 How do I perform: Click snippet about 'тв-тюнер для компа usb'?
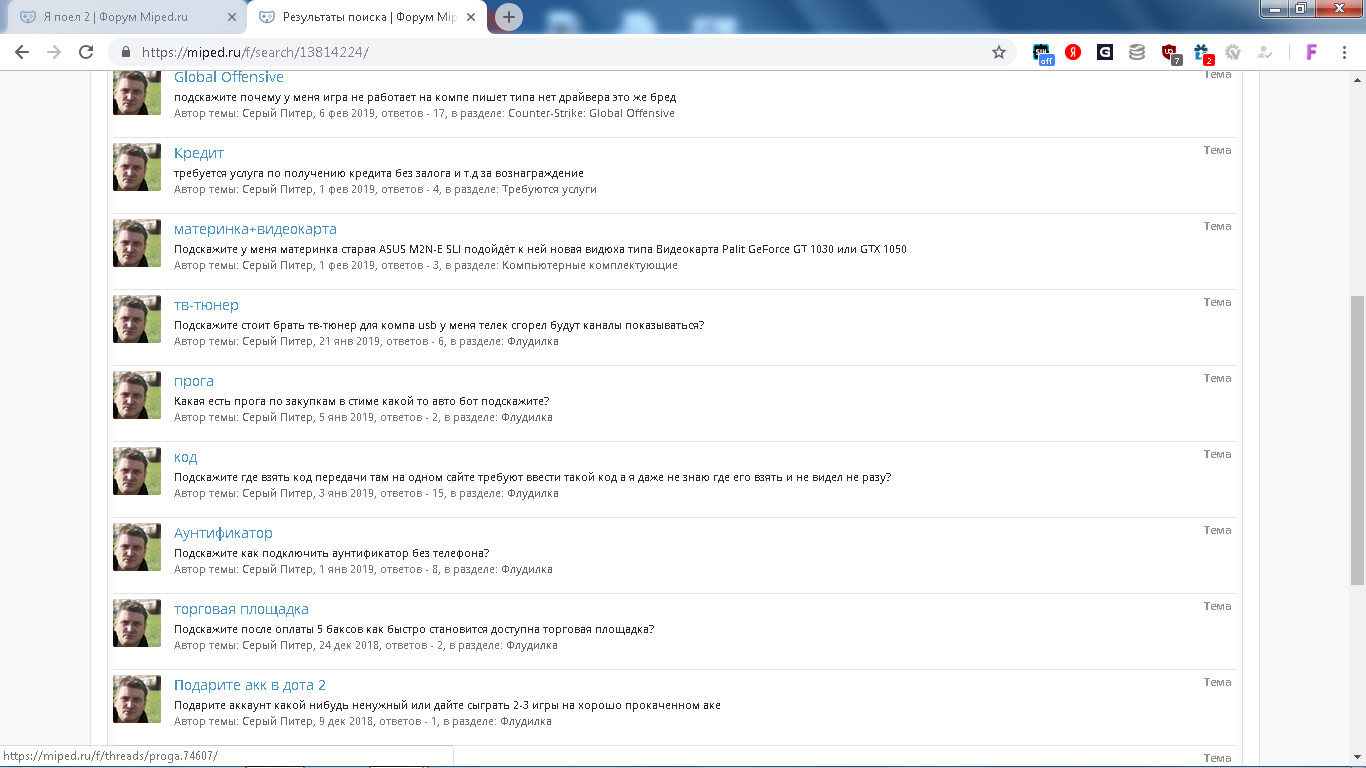[x=439, y=325]
